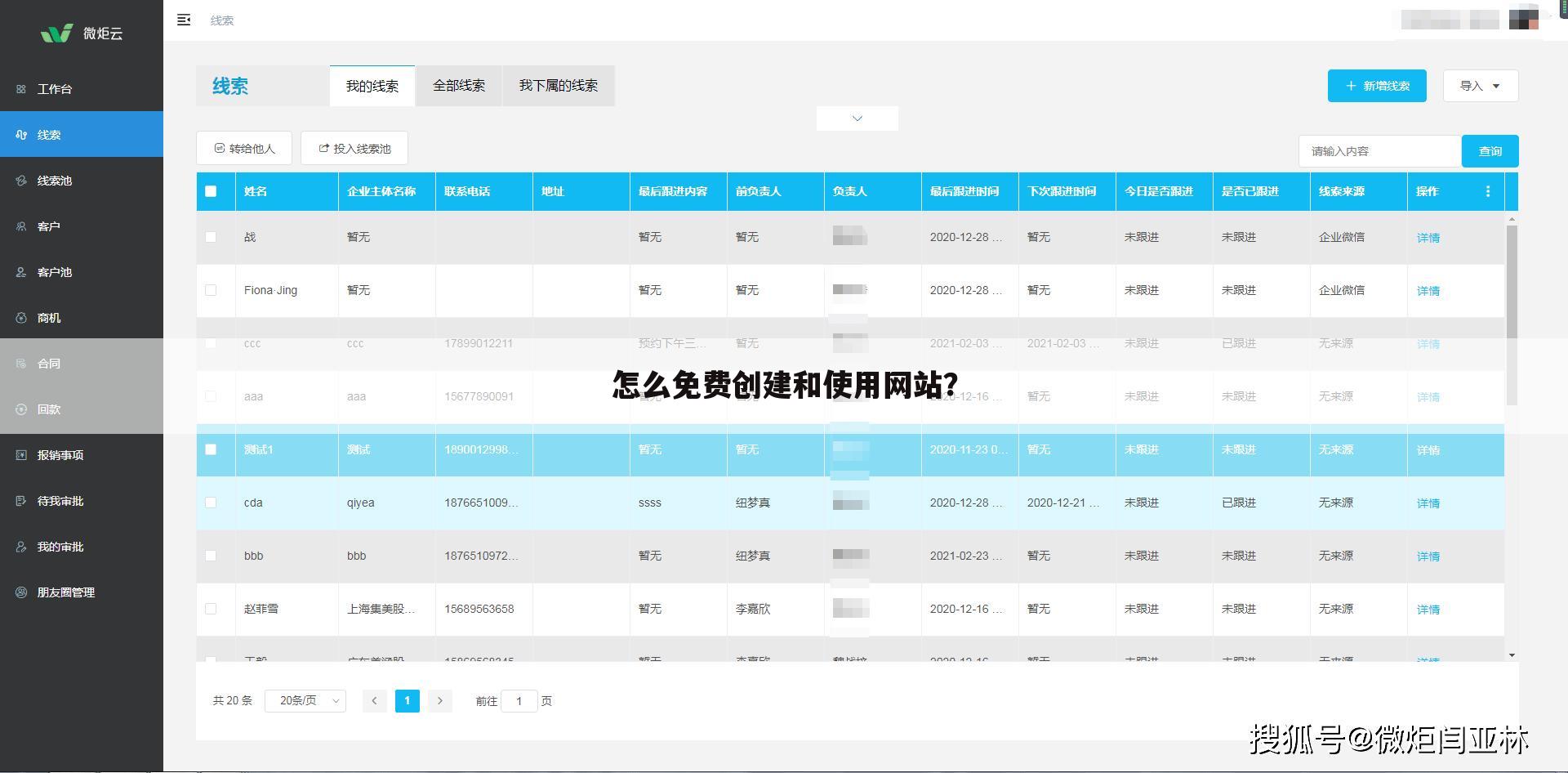1568x773 pixels.
Task: Open the column settings three-dot icon in table header
Action: (1488, 191)
